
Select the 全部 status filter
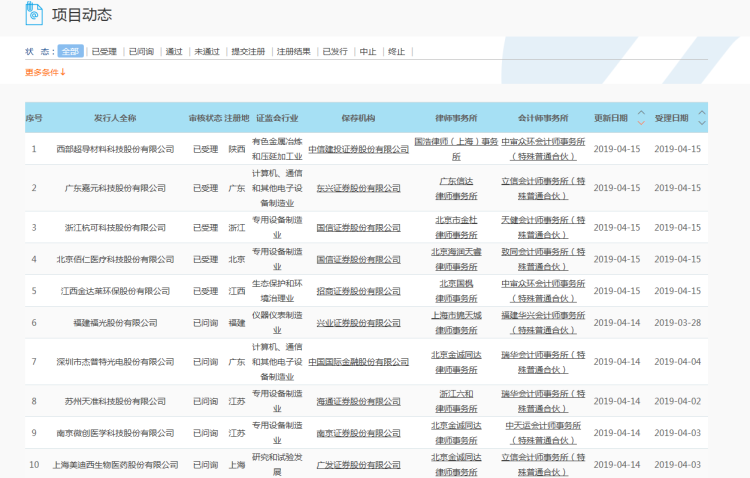pos(70,51)
